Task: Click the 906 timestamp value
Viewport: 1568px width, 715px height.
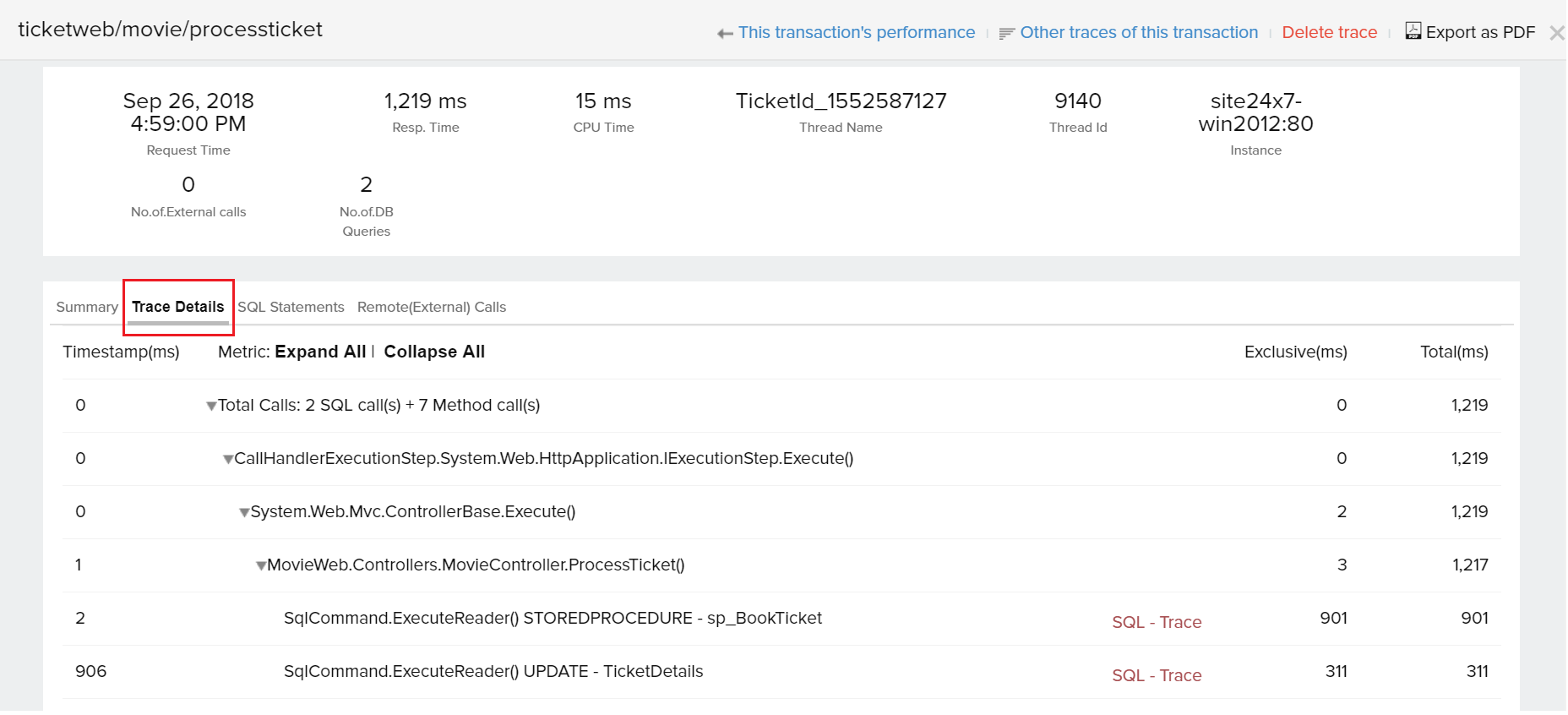Action: [91, 671]
